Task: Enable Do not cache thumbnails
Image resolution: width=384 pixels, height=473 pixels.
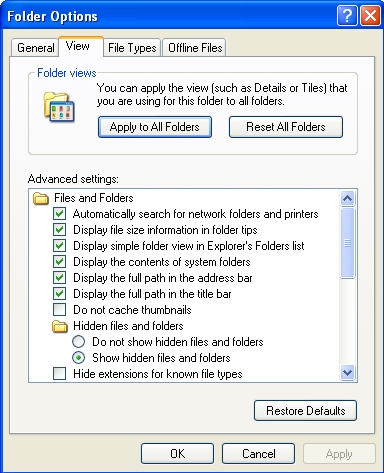Action: 59,310
